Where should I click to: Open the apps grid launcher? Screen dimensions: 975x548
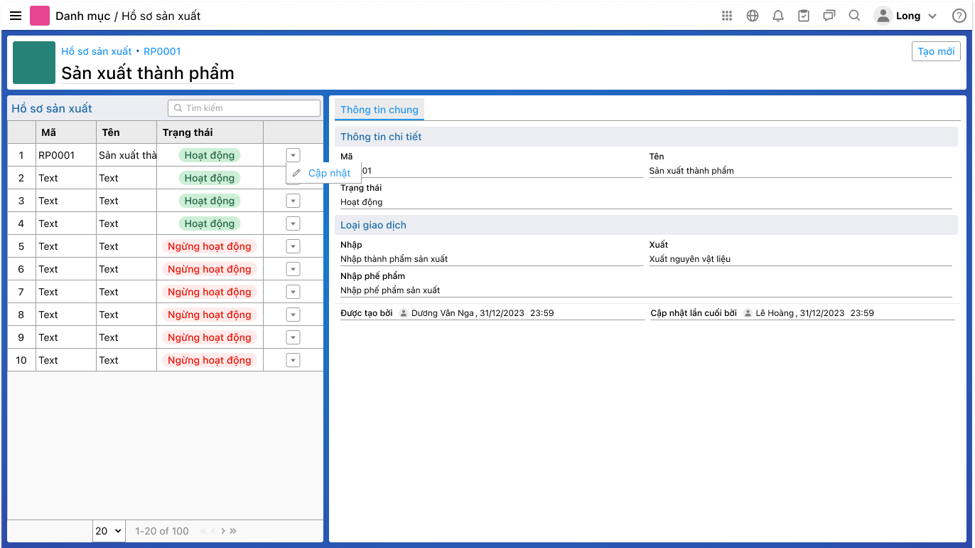coord(727,16)
